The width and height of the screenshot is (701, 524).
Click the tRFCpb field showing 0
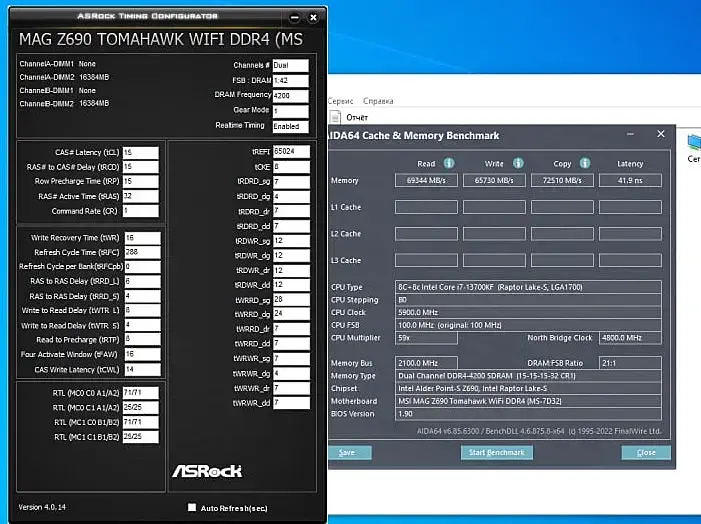coord(142,267)
